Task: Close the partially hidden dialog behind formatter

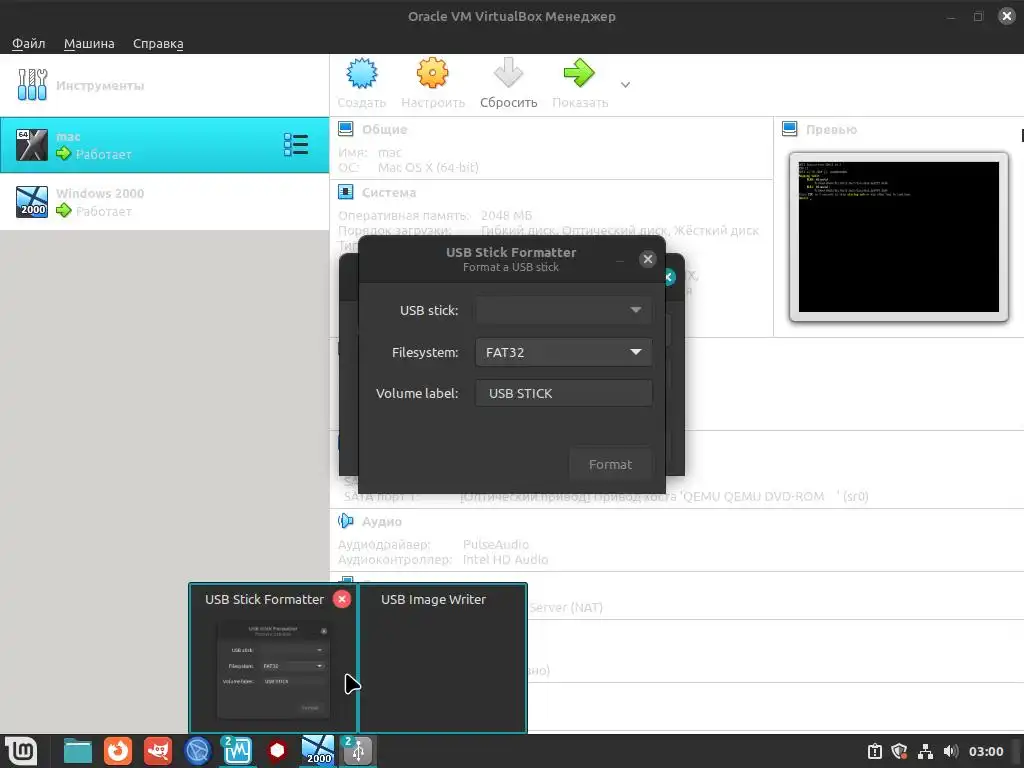Action: [x=670, y=278]
